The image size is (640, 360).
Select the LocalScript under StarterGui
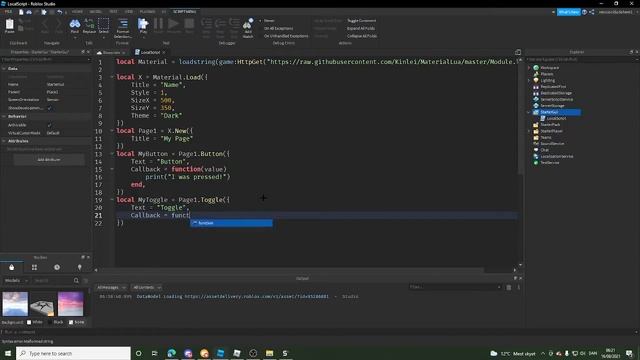(556, 118)
